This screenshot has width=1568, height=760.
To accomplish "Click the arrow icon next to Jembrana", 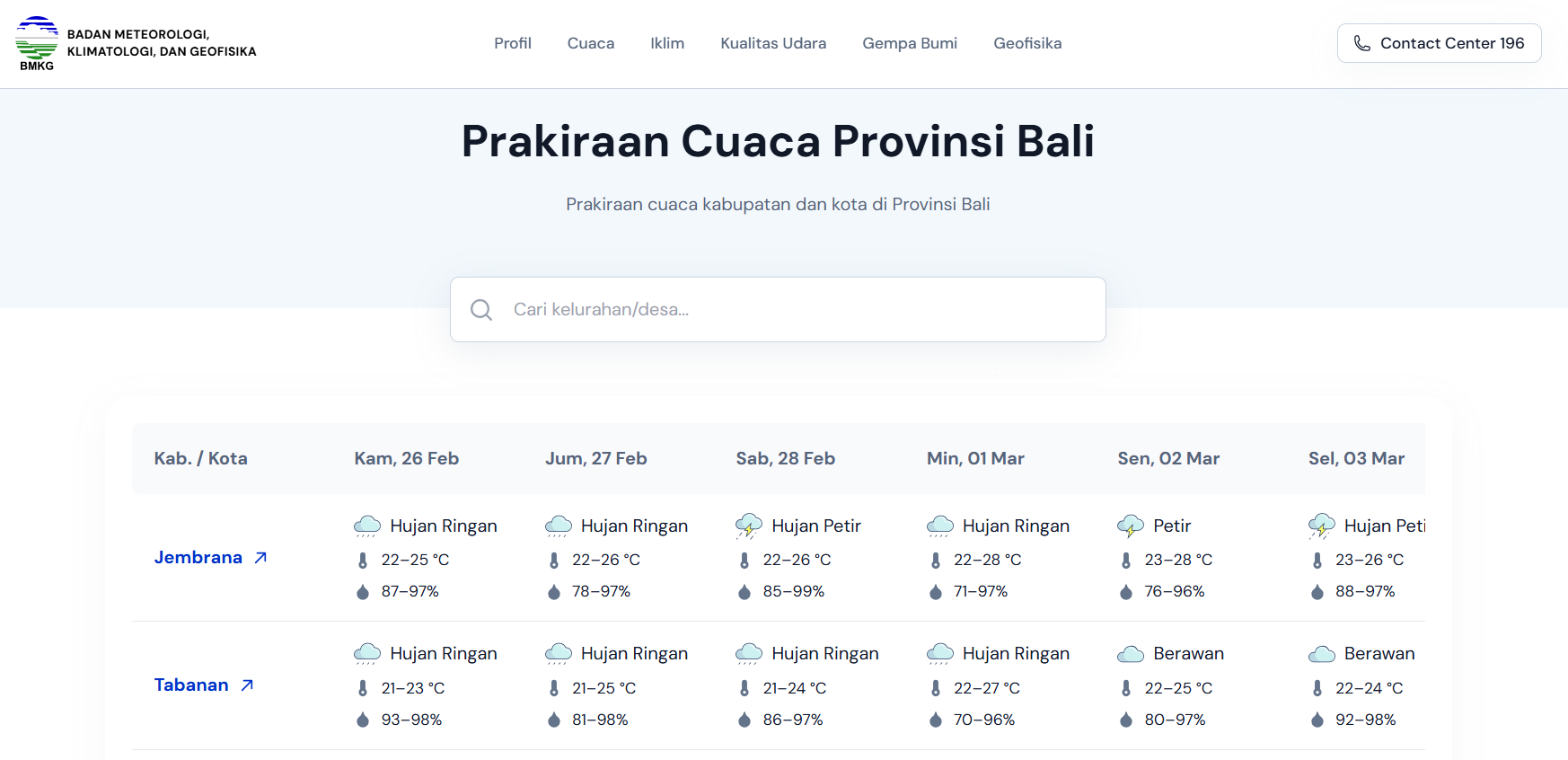I will [x=260, y=558].
